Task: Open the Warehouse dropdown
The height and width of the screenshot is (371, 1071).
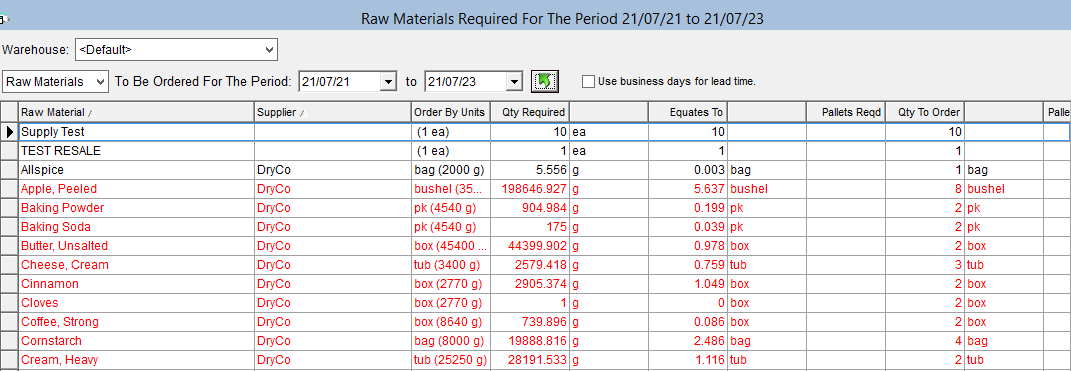Action: 270,50
